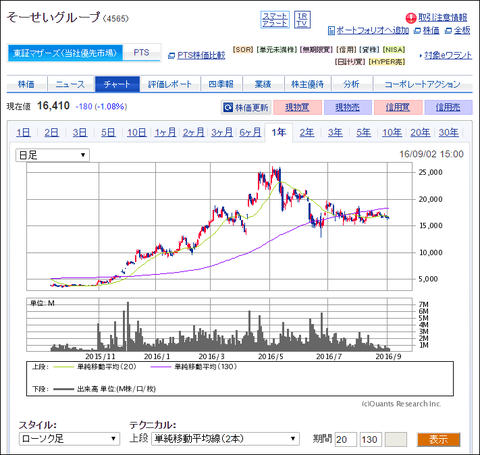Select 1日 chart period
480x455 pixels.
pos(23,133)
